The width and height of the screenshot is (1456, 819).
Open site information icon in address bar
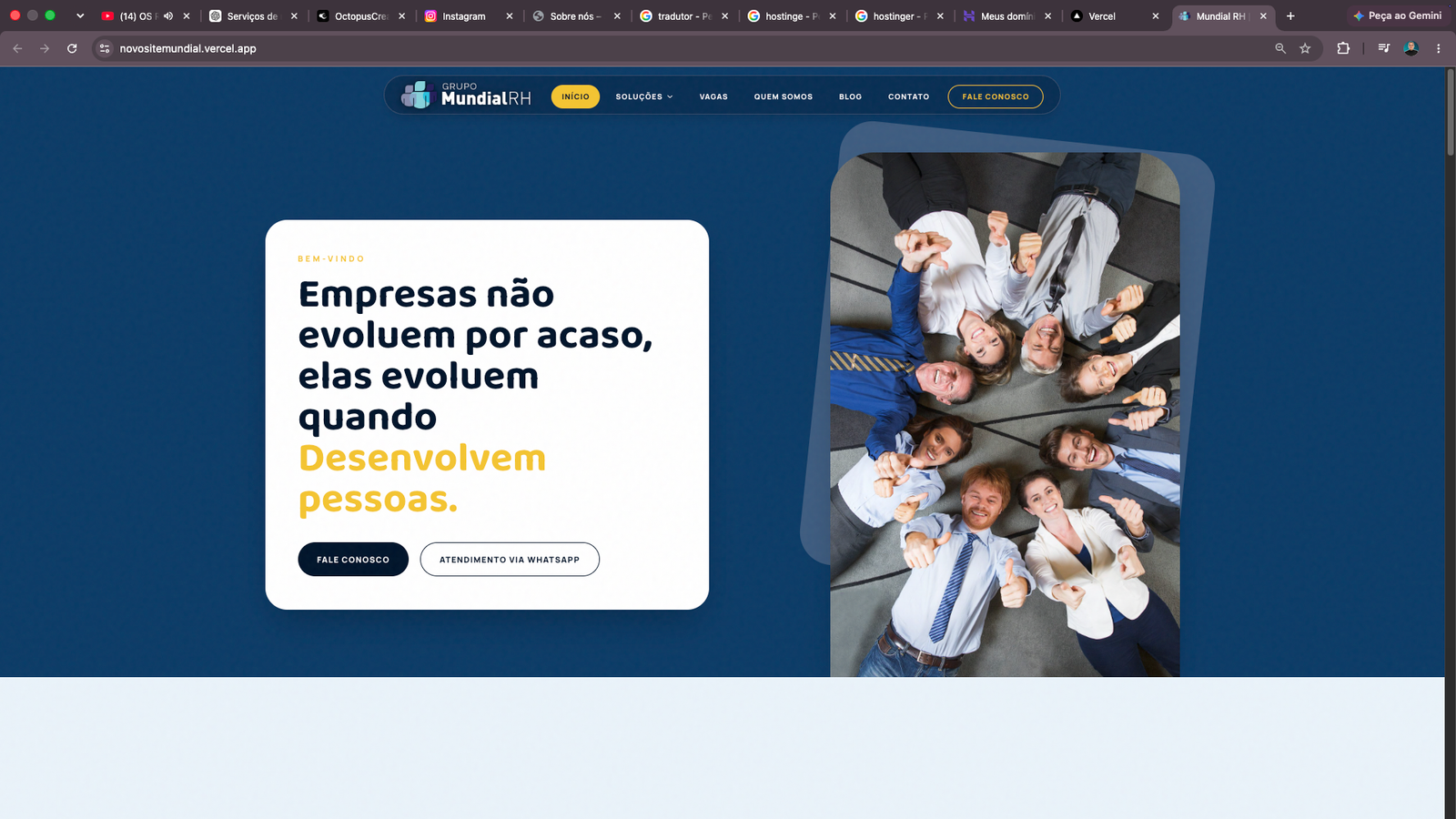[105, 48]
